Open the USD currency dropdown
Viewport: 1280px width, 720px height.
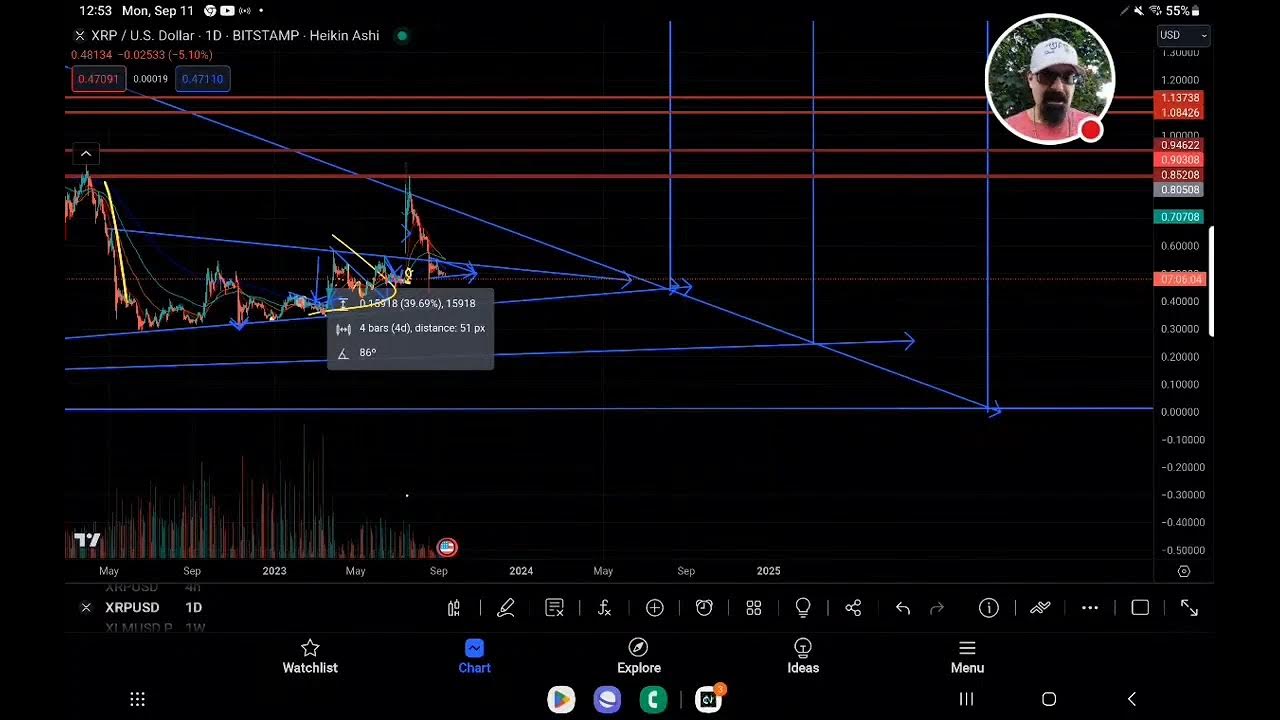(1183, 35)
